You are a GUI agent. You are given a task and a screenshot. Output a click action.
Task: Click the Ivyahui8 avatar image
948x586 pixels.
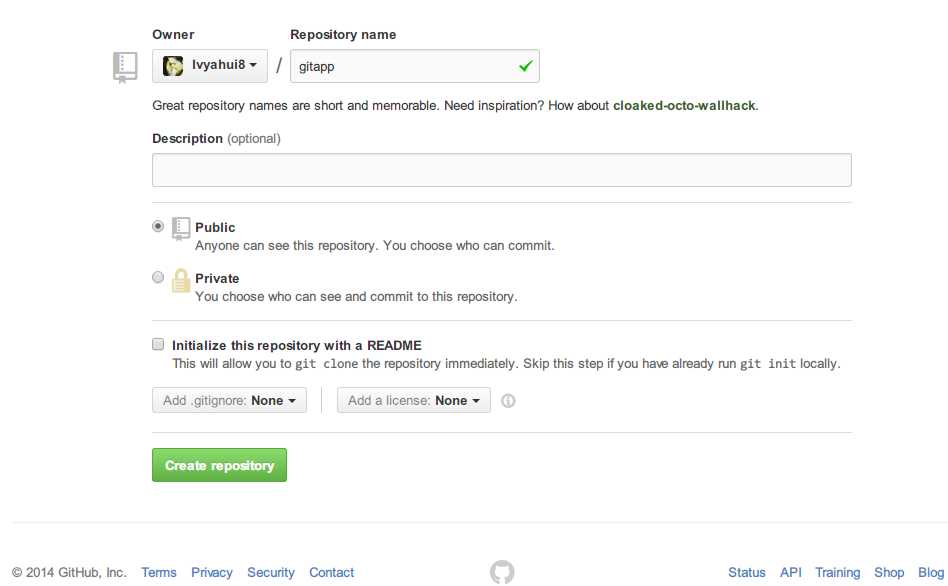(x=173, y=65)
